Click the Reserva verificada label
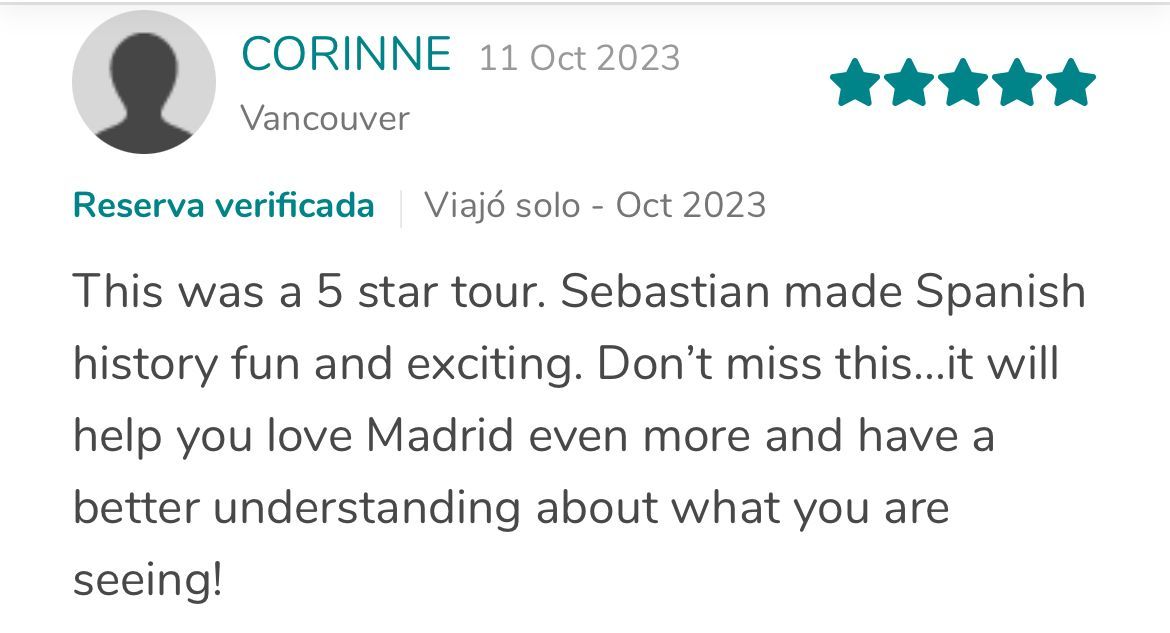This screenshot has width=1170, height=633. pos(223,205)
